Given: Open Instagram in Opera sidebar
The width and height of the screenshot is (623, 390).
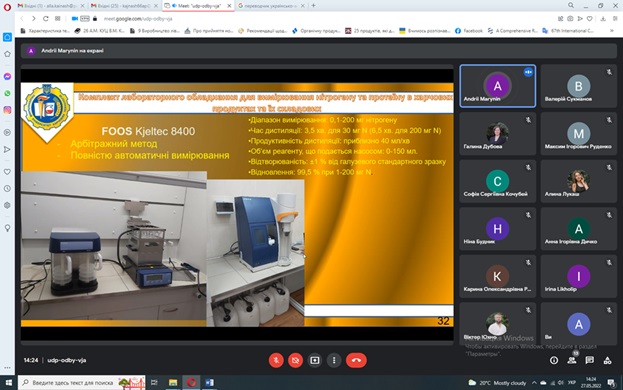Looking at the screenshot, I should pos(7,110).
